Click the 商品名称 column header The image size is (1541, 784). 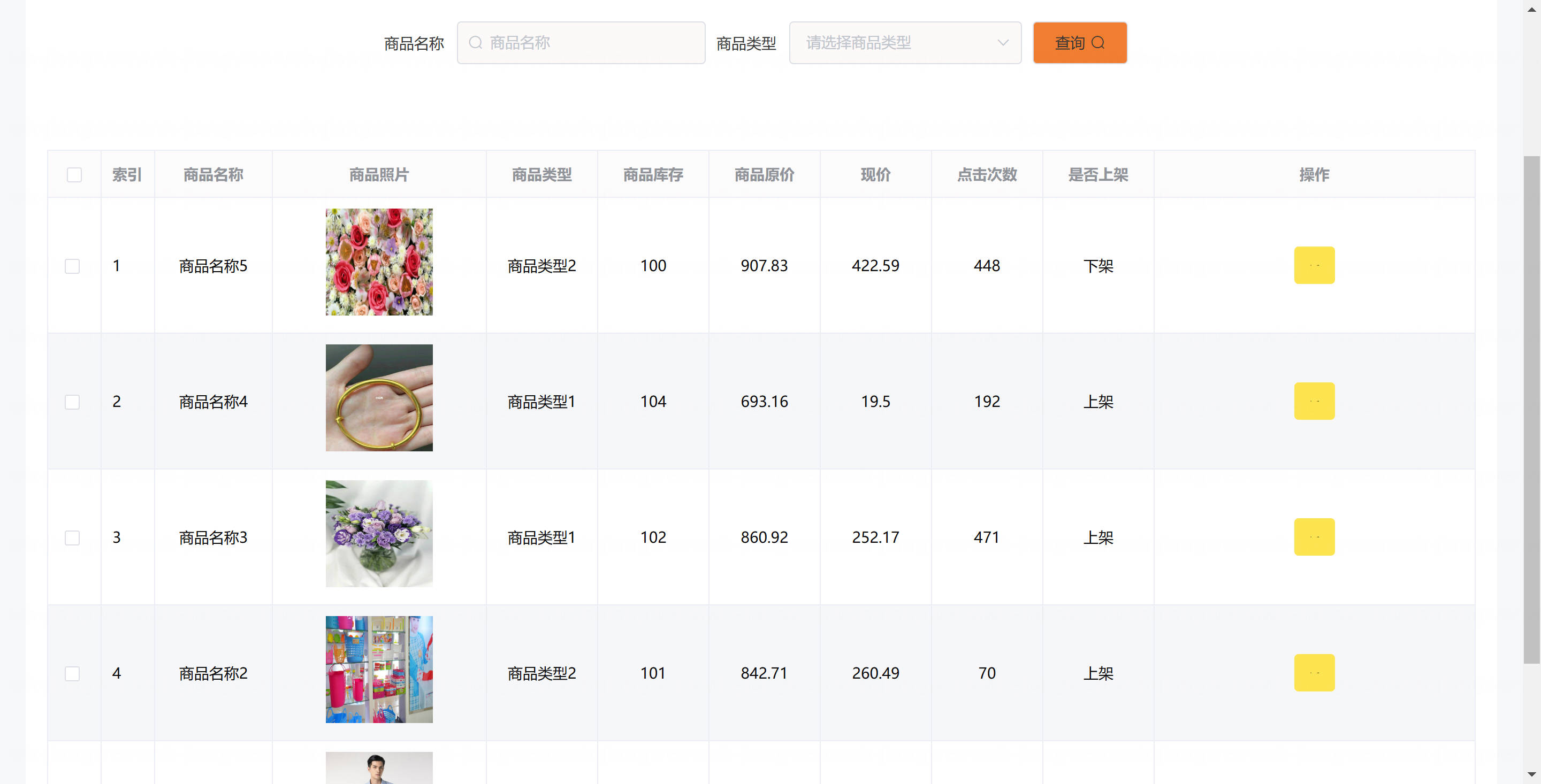213,175
